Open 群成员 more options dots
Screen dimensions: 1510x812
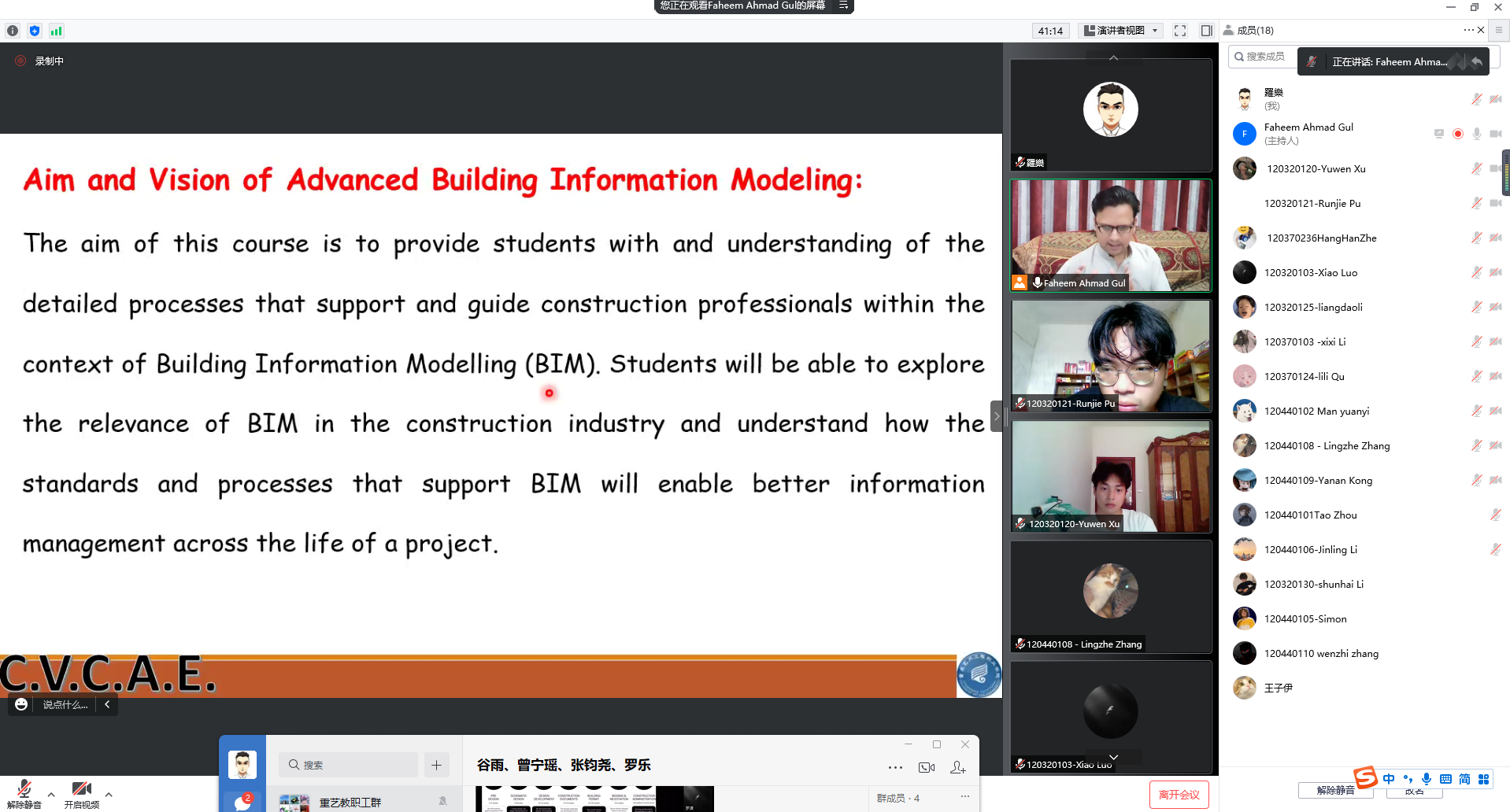[964, 796]
